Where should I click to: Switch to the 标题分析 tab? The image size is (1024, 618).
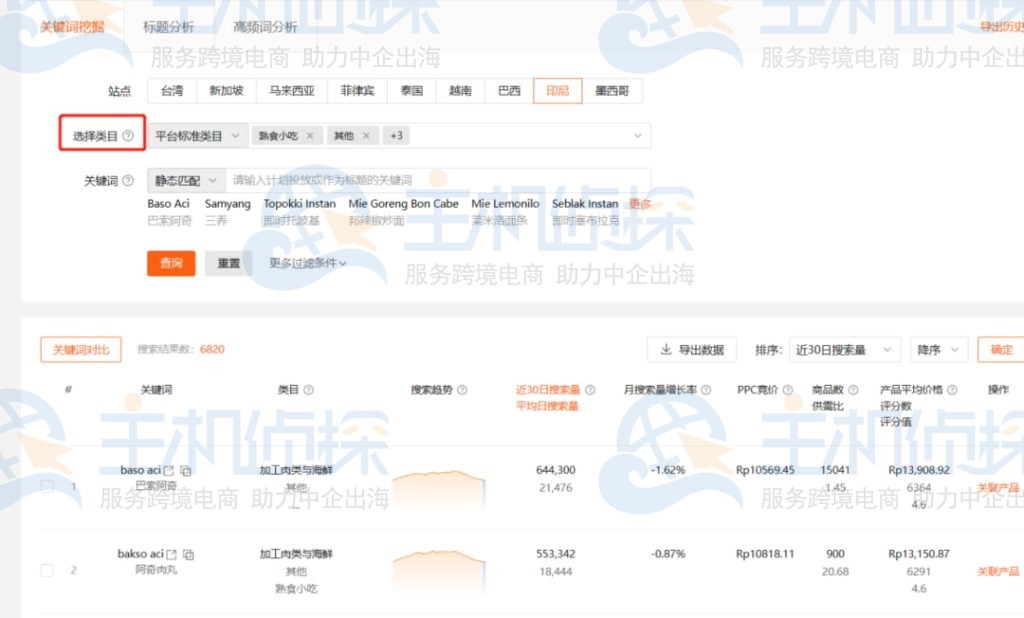[166, 26]
